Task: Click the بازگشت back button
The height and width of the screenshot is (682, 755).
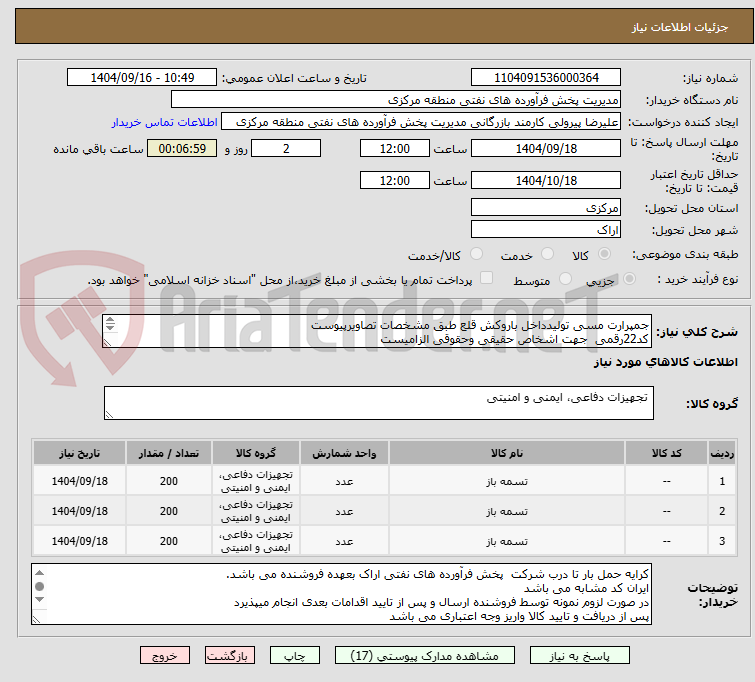Action: pyautogui.click(x=231, y=656)
